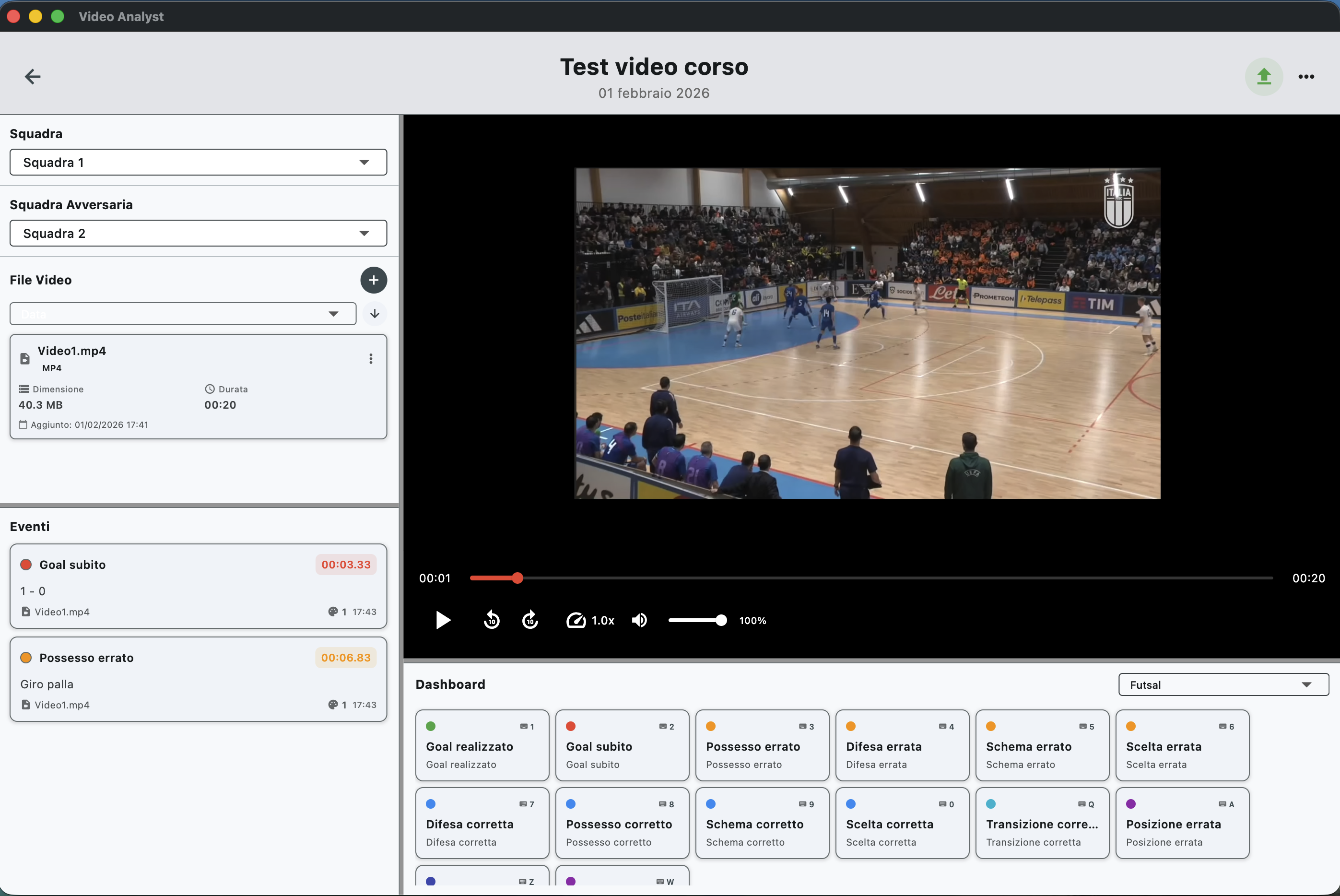Go back with the left arrow
Image resolution: width=1340 pixels, height=896 pixels.
(33, 77)
